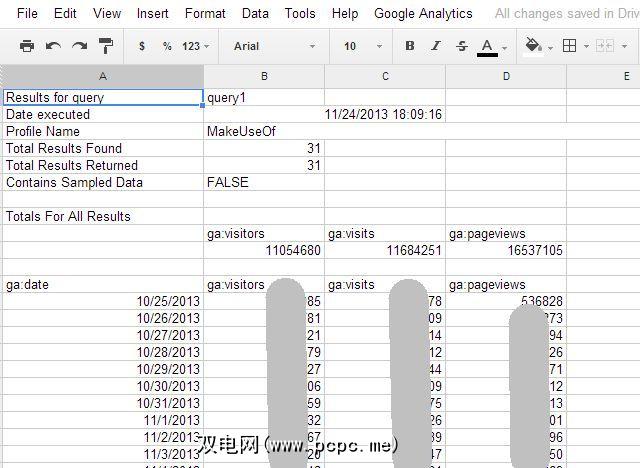The width and height of the screenshot is (640, 468).
Task: Open the Arial font dropdown
Action: click(274, 46)
